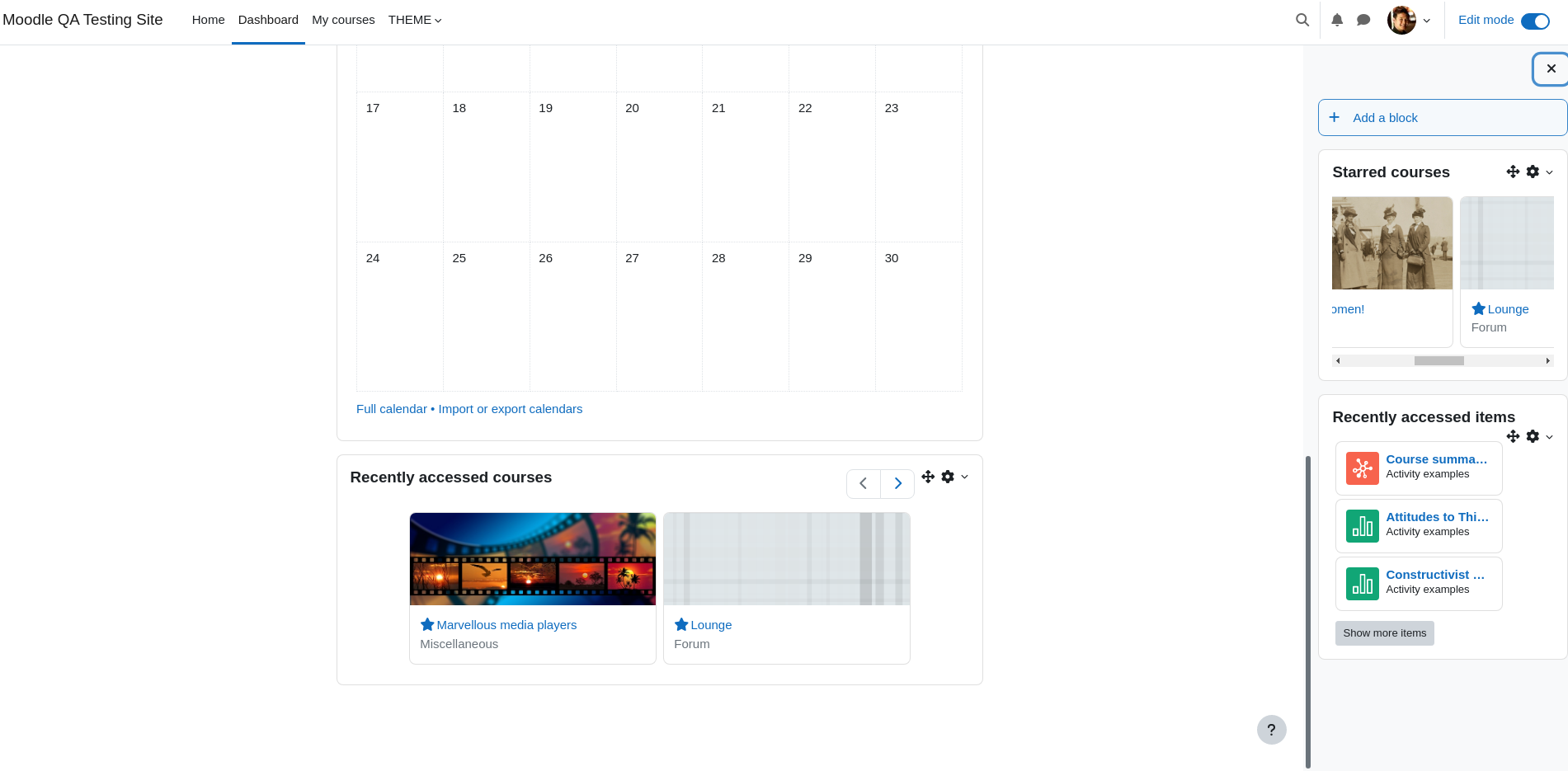
Task: Open the THEME dropdown menu
Action: 415,20
